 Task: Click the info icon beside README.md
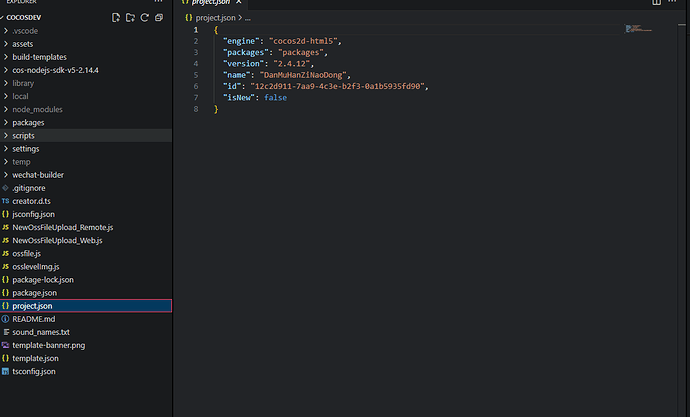pyautogui.click(x=6, y=318)
